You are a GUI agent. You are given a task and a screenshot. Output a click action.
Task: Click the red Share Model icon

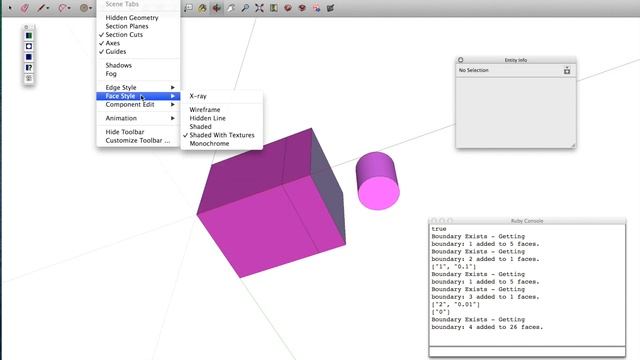click(x=302, y=8)
